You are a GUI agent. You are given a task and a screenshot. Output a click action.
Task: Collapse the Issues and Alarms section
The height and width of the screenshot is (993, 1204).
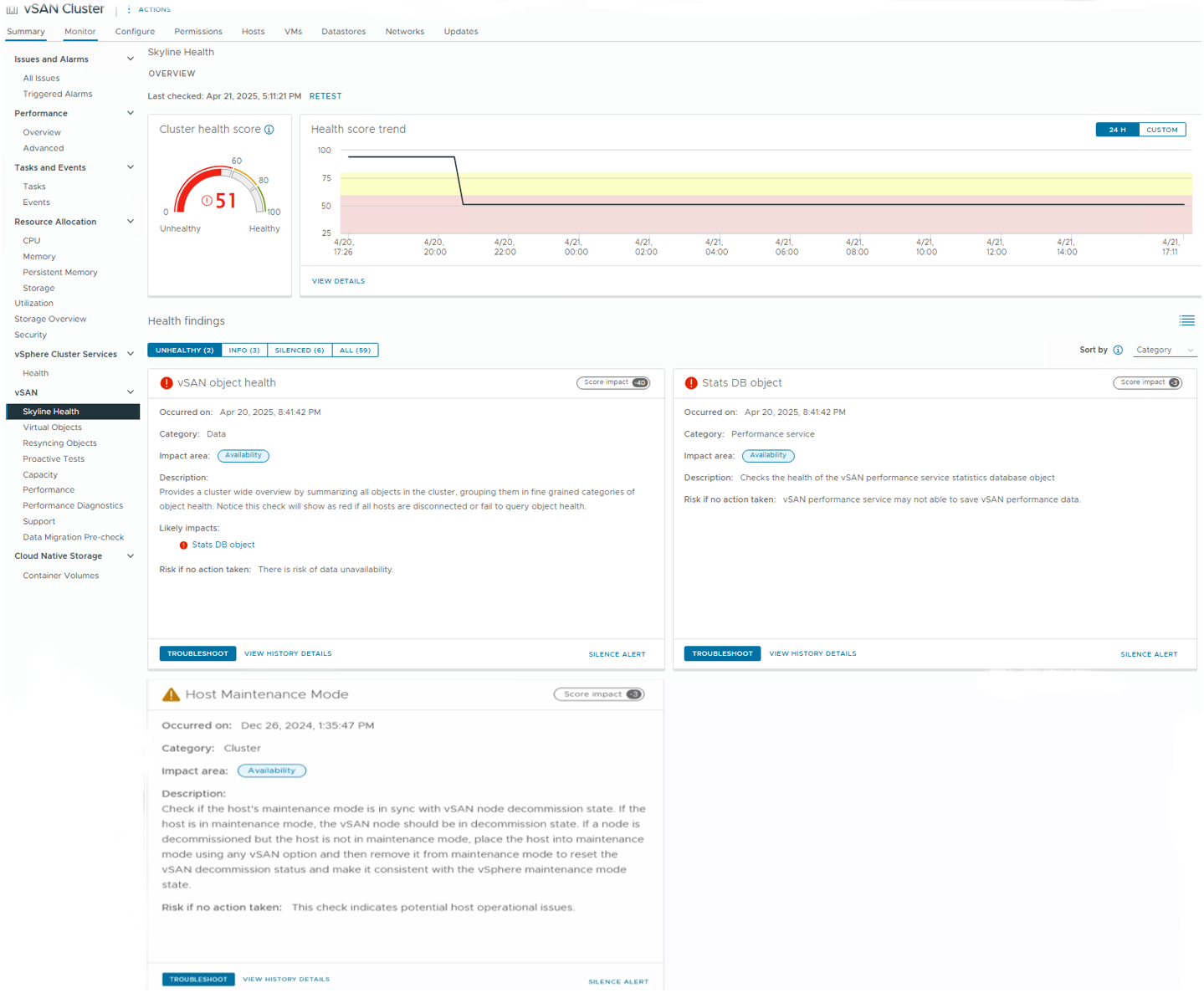click(130, 59)
